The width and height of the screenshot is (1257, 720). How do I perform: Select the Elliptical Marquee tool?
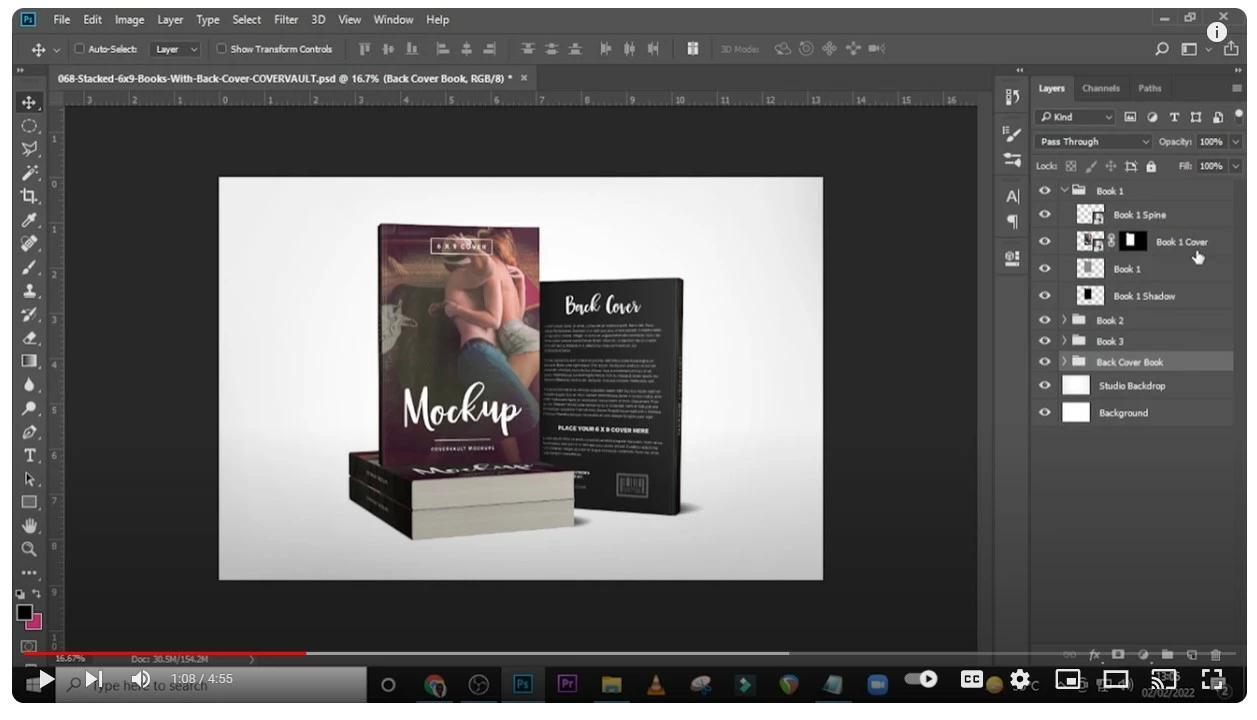pyautogui.click(x=29, y=126)
